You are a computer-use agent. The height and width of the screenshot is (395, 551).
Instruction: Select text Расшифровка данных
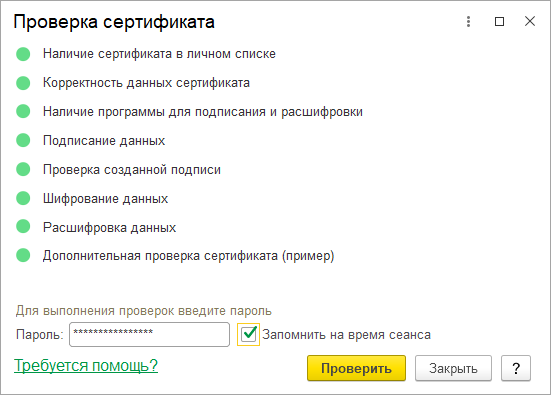point(109,227)
